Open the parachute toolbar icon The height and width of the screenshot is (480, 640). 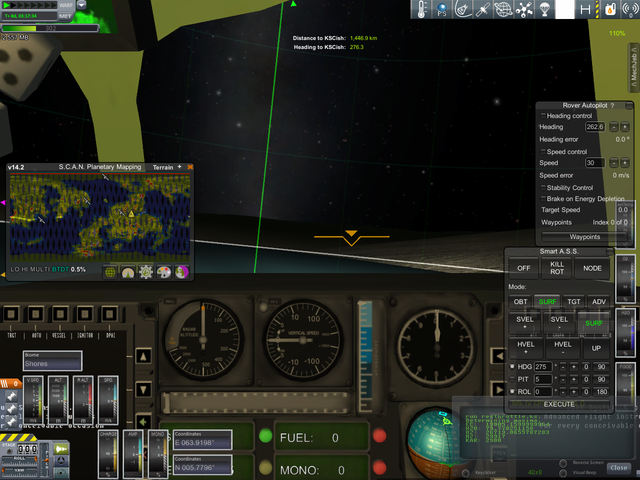pos(544,9)
